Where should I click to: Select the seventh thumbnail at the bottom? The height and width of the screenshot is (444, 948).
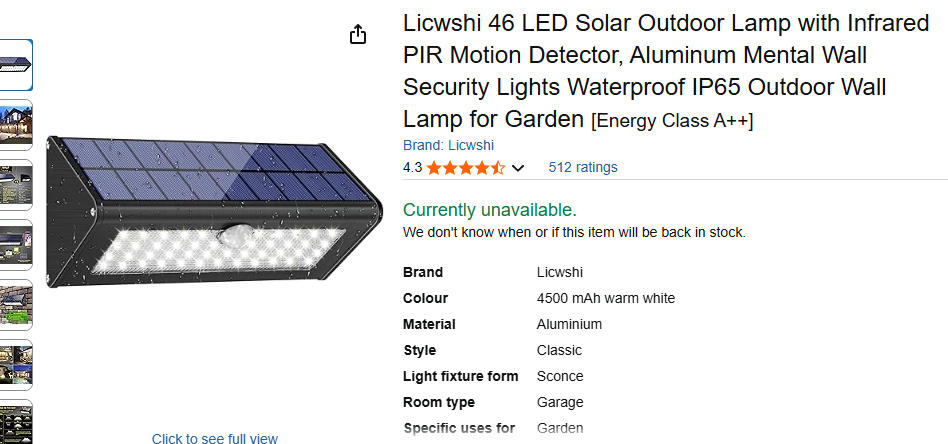pos(16,422)
